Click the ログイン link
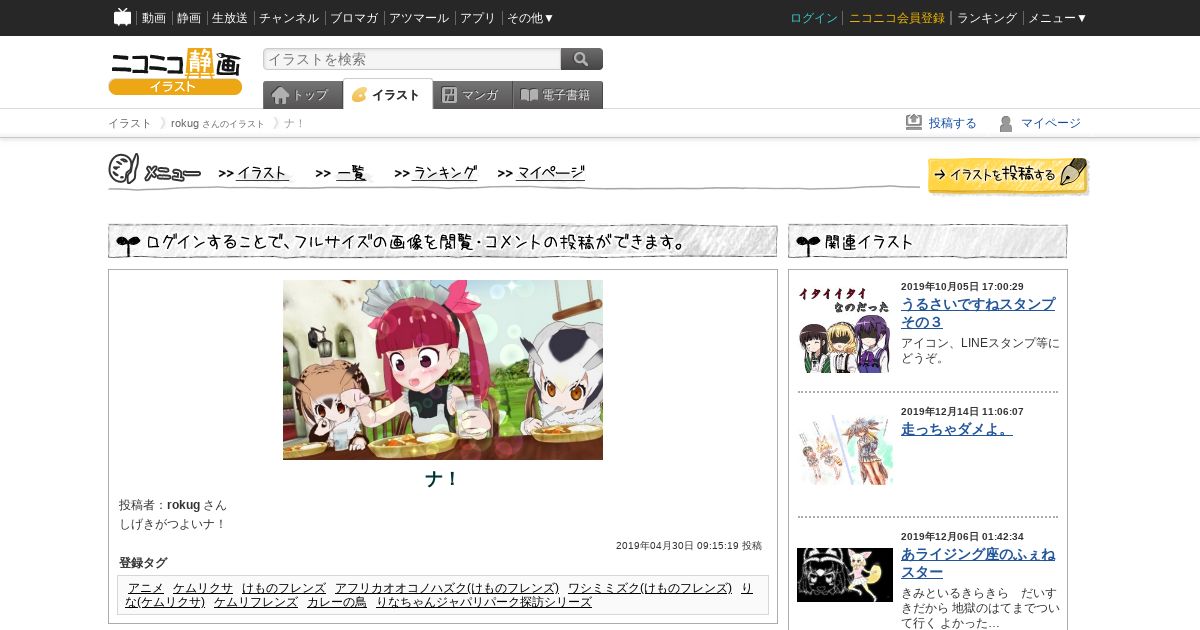The width and height of the screenshot is (1200, 630). click(x=814, y=18)
